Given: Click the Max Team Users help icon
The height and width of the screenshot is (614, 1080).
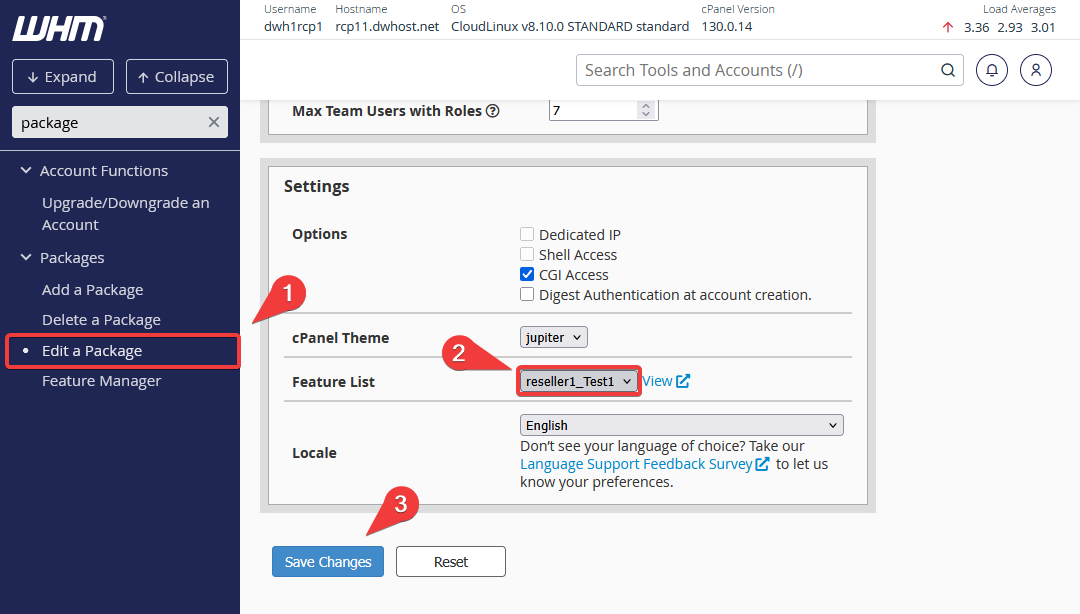Looking at the screenshot, I should click(493, 111).
